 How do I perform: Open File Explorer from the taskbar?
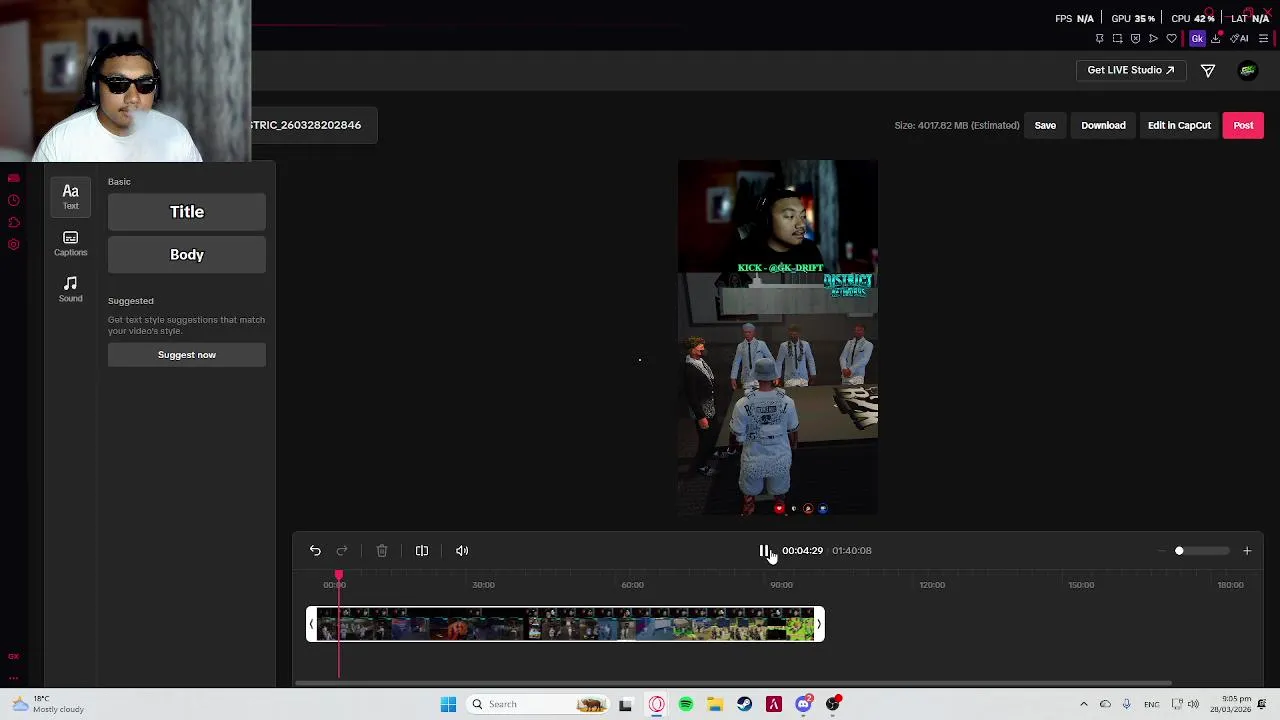click(715, 704)
